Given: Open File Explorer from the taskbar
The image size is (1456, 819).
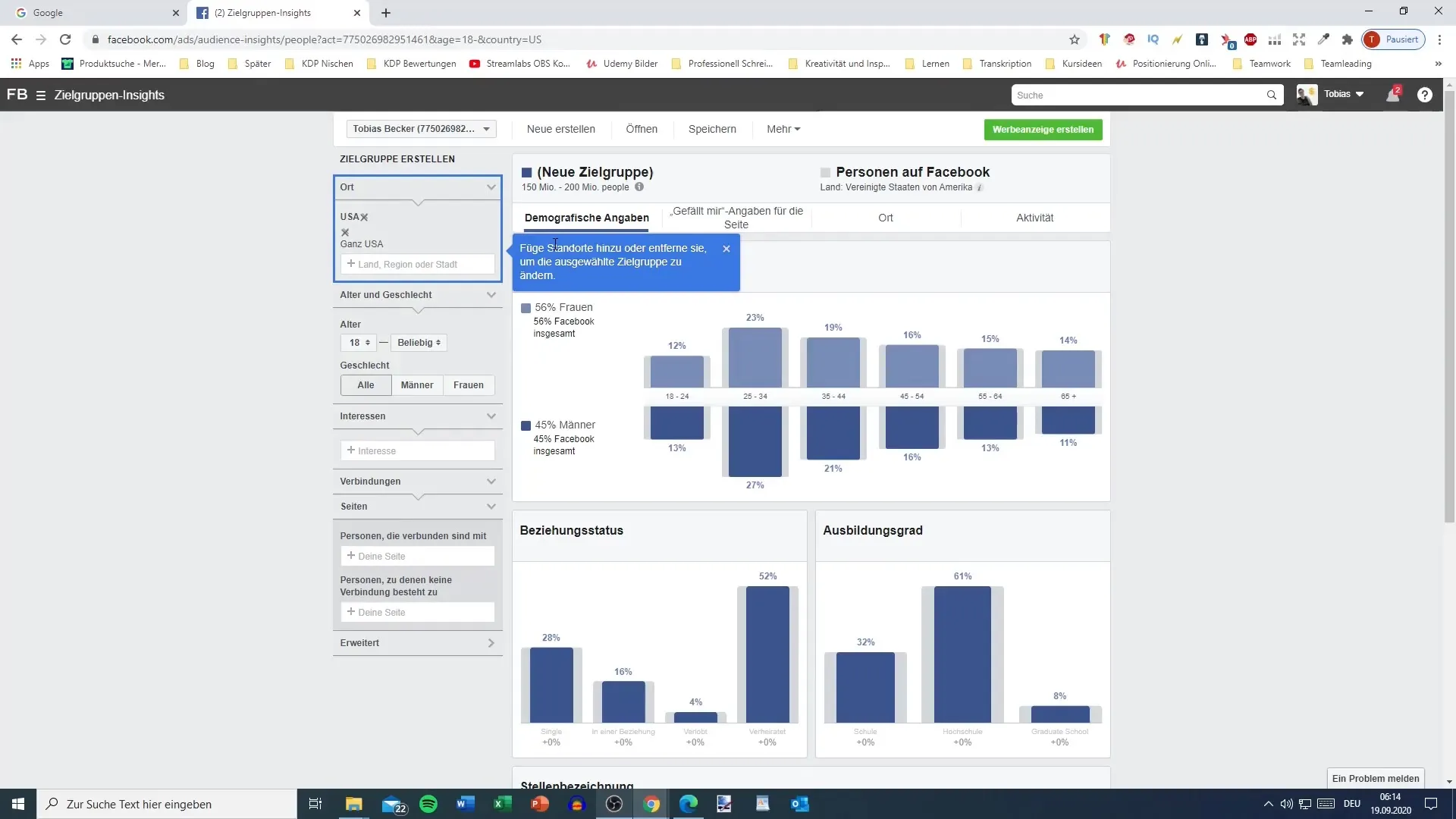Looking at the screenshot, I should [354, 804].
